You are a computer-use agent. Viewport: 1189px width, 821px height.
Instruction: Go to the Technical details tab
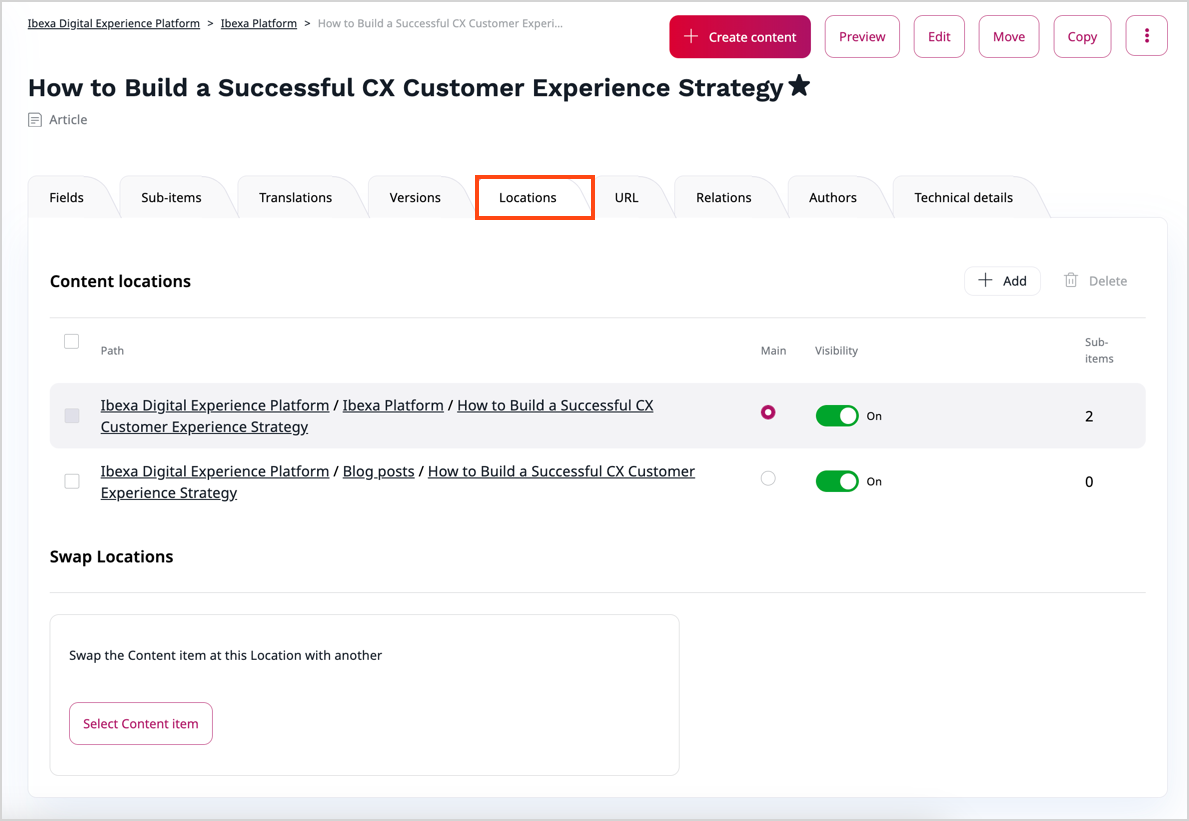[963, 197]
